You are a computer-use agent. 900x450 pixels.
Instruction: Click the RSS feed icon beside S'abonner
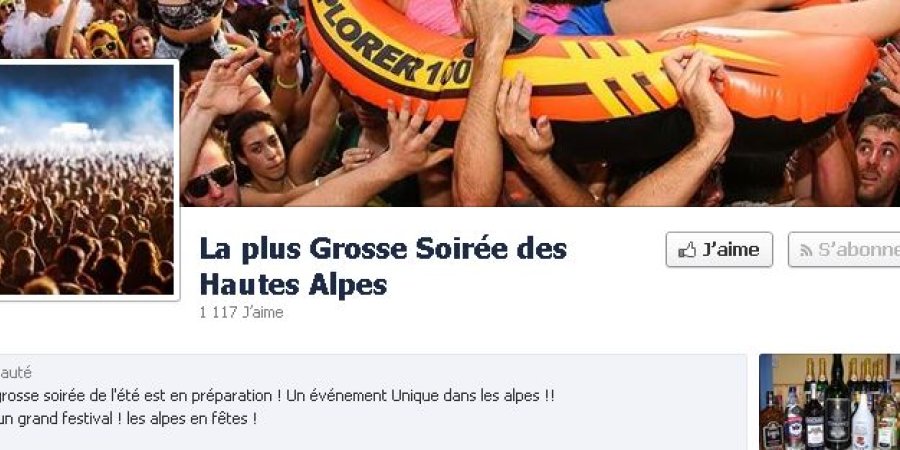point(806,250)
